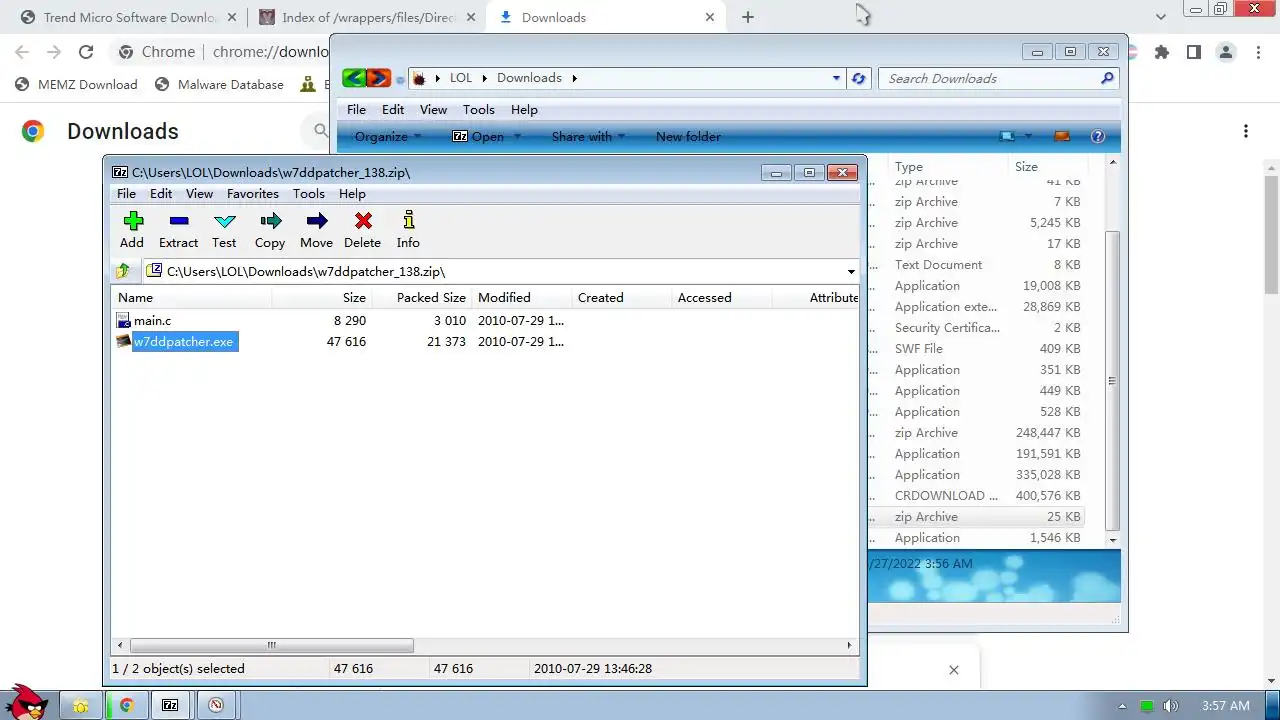This screenshot has width=1280, height=720.
Task: Click New folder button in Explorer
Action: [x=688, y=136]
